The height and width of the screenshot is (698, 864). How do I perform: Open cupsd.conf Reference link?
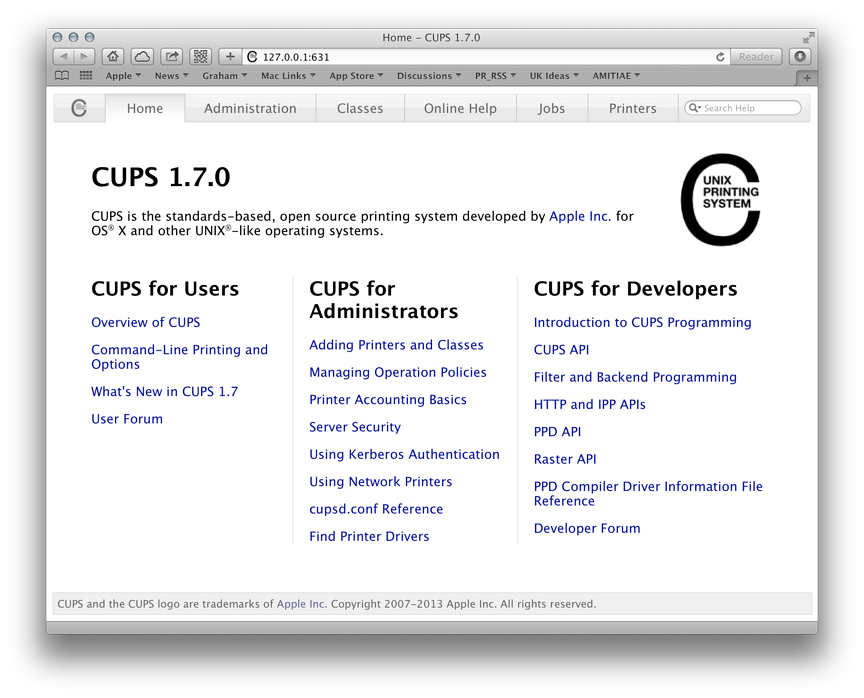pyautogui.click(x=376, y=509)
